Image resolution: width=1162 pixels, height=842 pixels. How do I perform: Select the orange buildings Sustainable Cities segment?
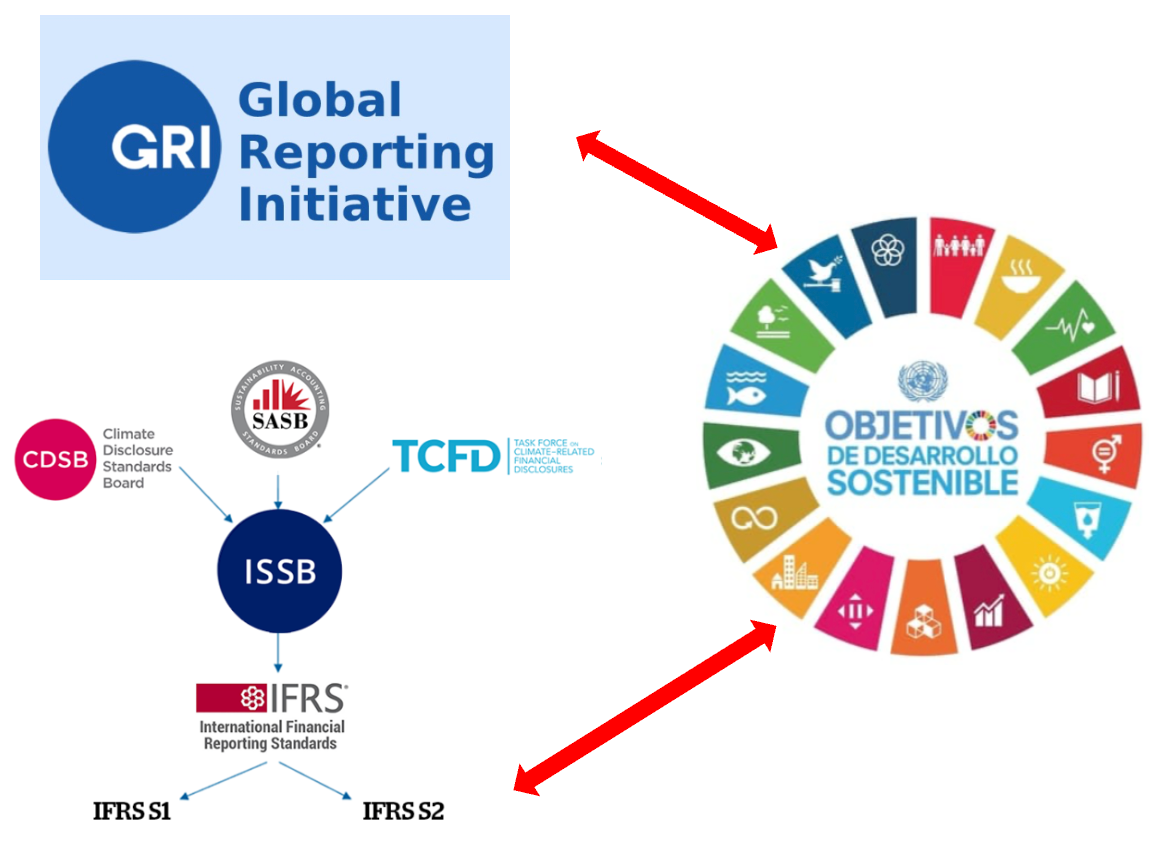tap(803, 568)
